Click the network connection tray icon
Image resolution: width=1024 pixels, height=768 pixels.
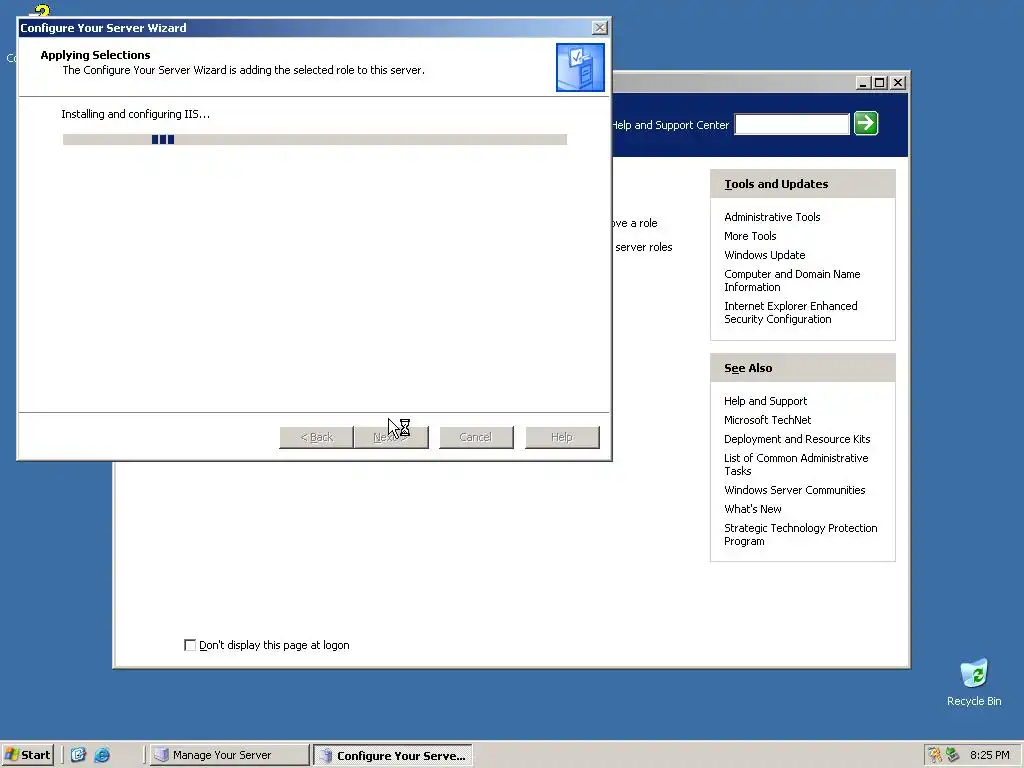[952, 755]
